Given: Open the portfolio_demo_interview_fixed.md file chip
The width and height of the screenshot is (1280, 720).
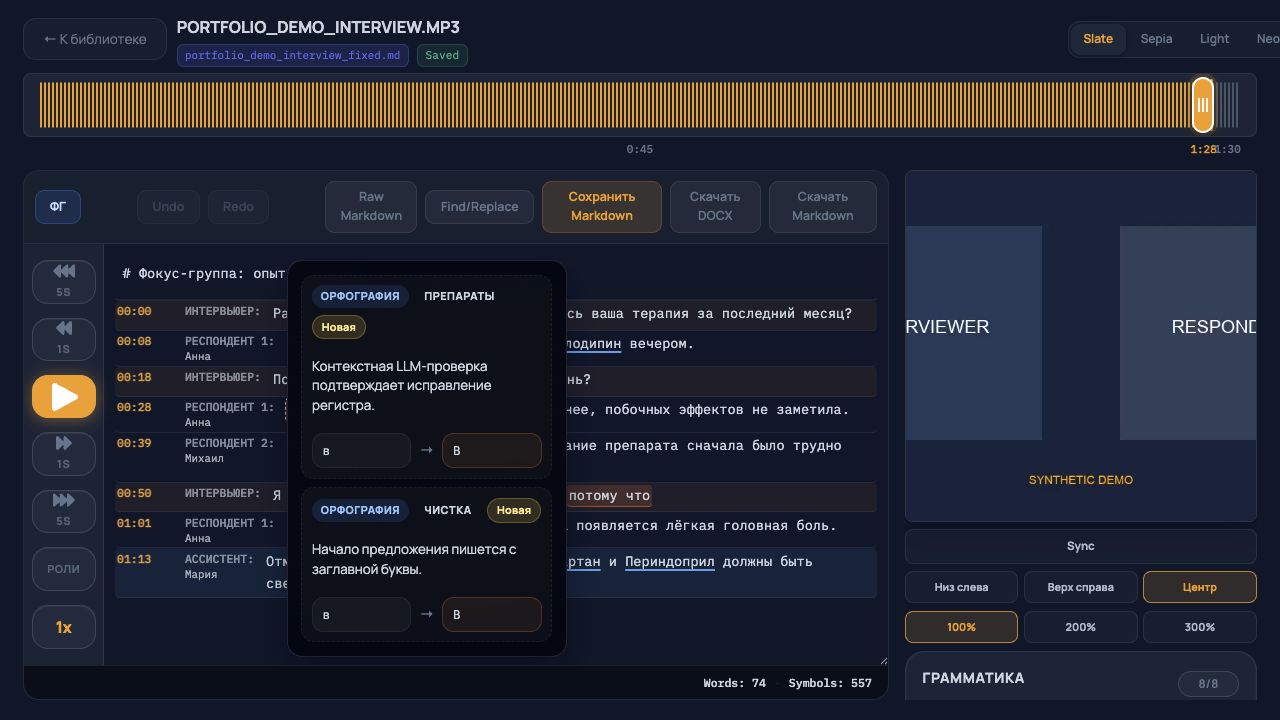Looking at the screenshot, I should 293,56.
